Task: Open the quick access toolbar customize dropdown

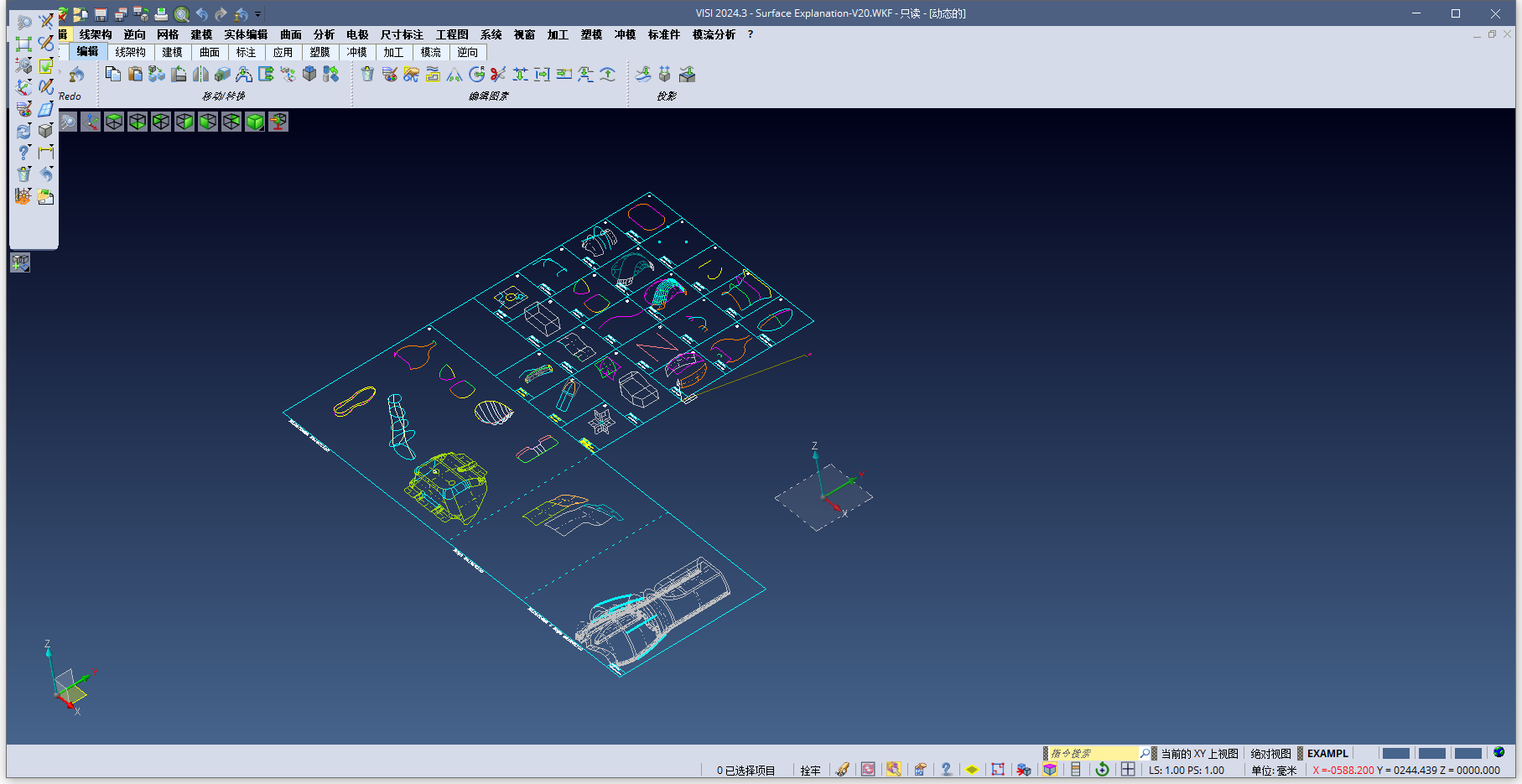Action: coord(258,14)
